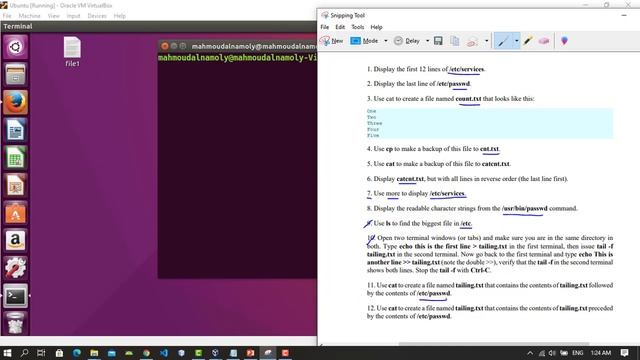The image size is (640, 360).
Task: Open the Windows notification center
Action: [624, 353]
